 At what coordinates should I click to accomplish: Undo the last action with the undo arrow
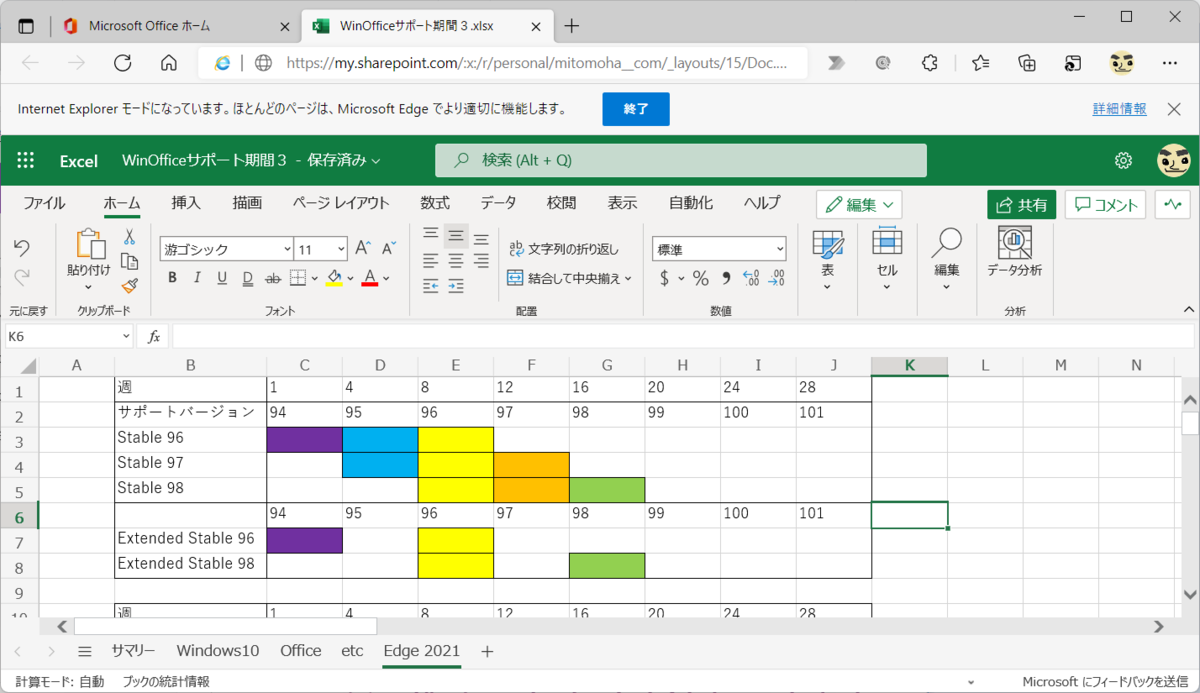click(22, 247)
